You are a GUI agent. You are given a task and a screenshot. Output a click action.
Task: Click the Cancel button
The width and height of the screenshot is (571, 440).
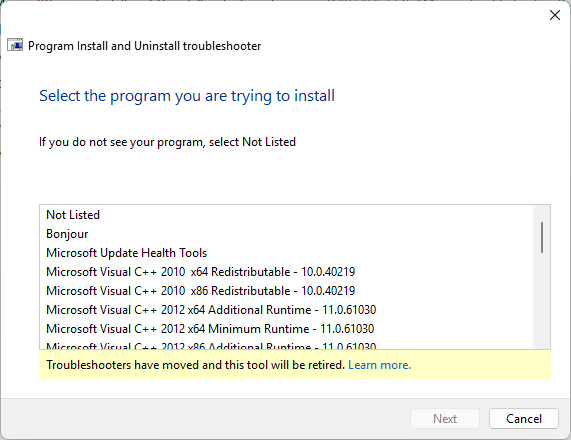click(524, 419)
